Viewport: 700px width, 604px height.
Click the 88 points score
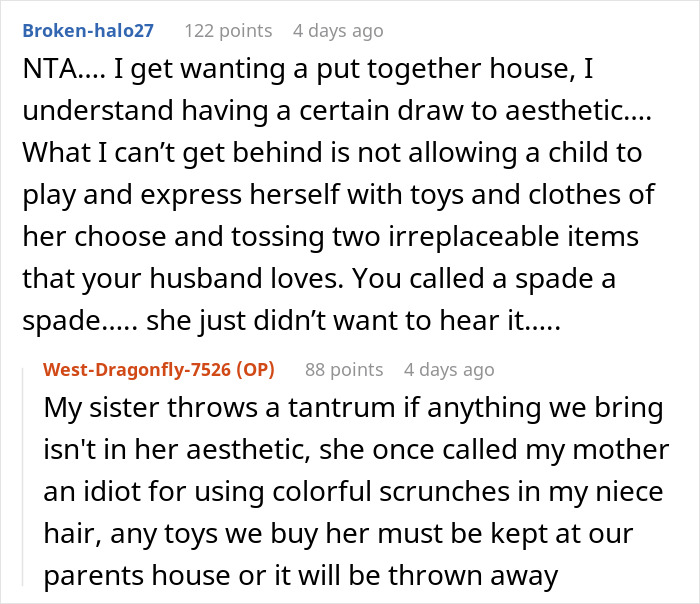coord(344,370)
